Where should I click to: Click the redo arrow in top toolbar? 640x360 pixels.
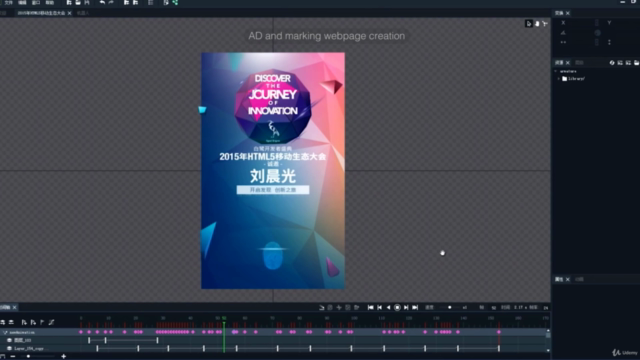tap(111, 2)
